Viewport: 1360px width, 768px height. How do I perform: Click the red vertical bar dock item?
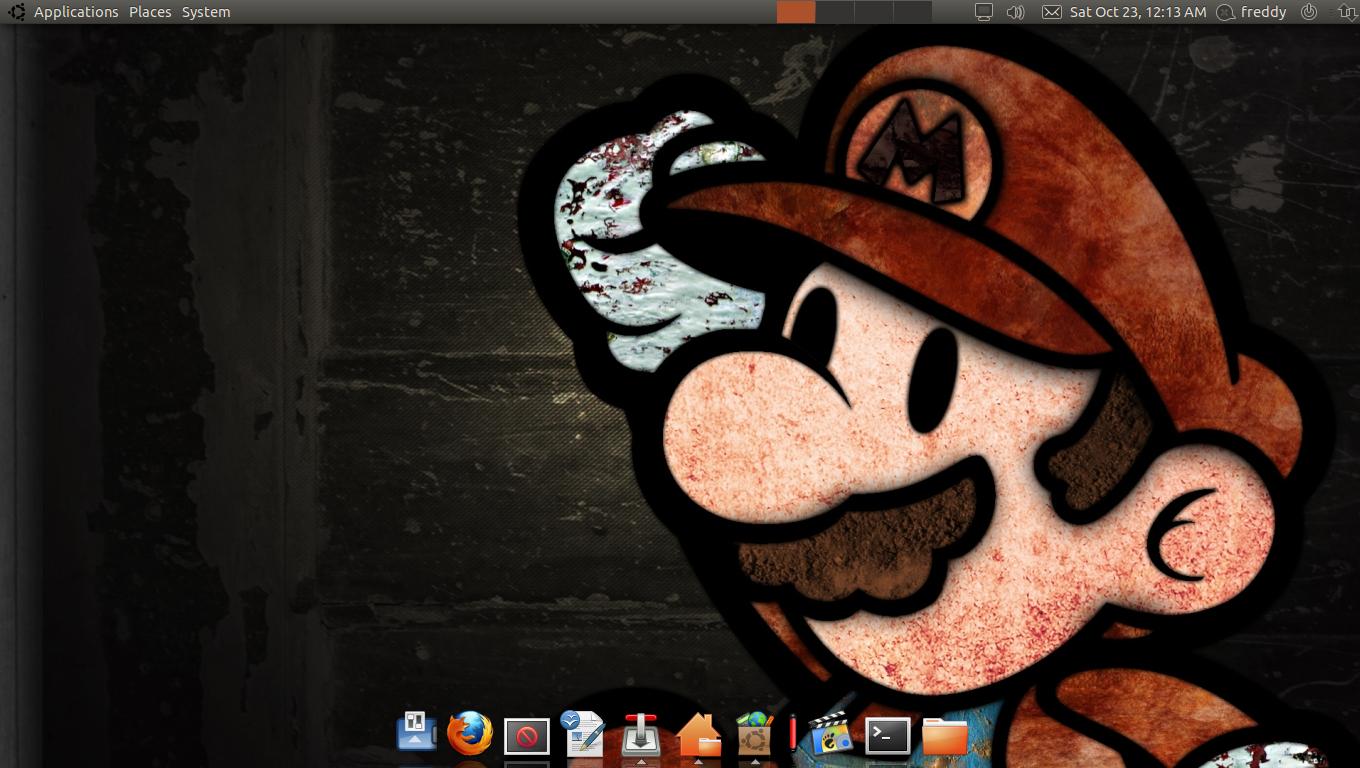(793, 733)
